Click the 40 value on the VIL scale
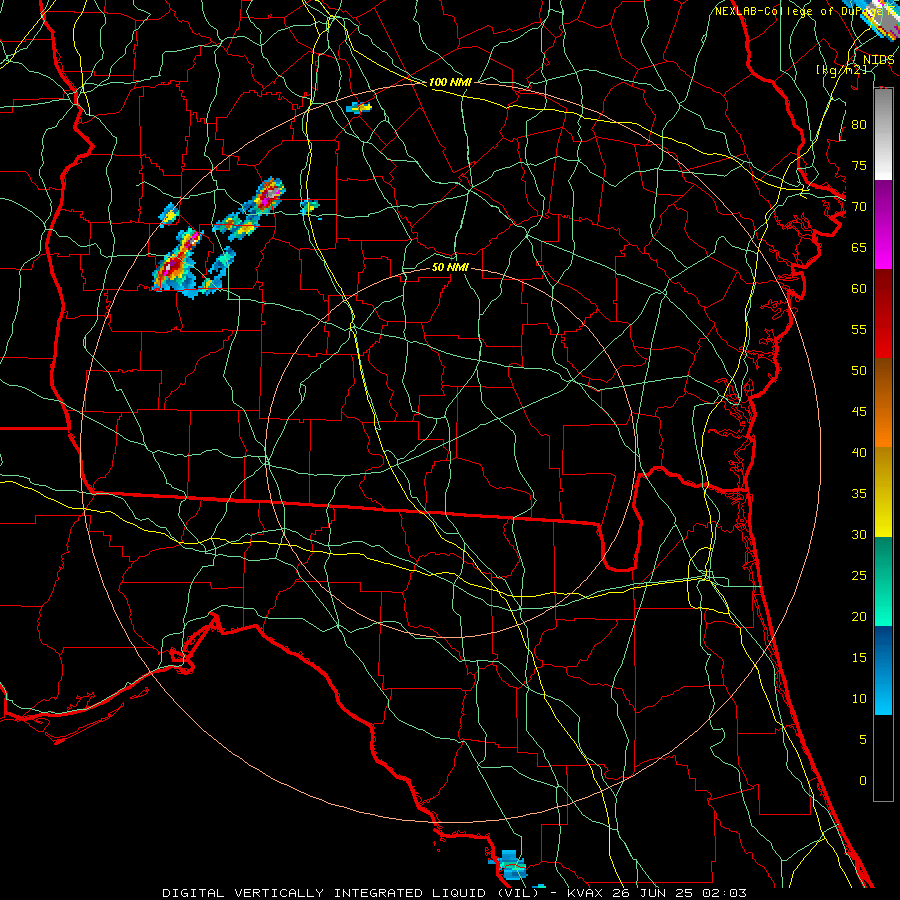The image size is (900, 900). click(859, 453)
